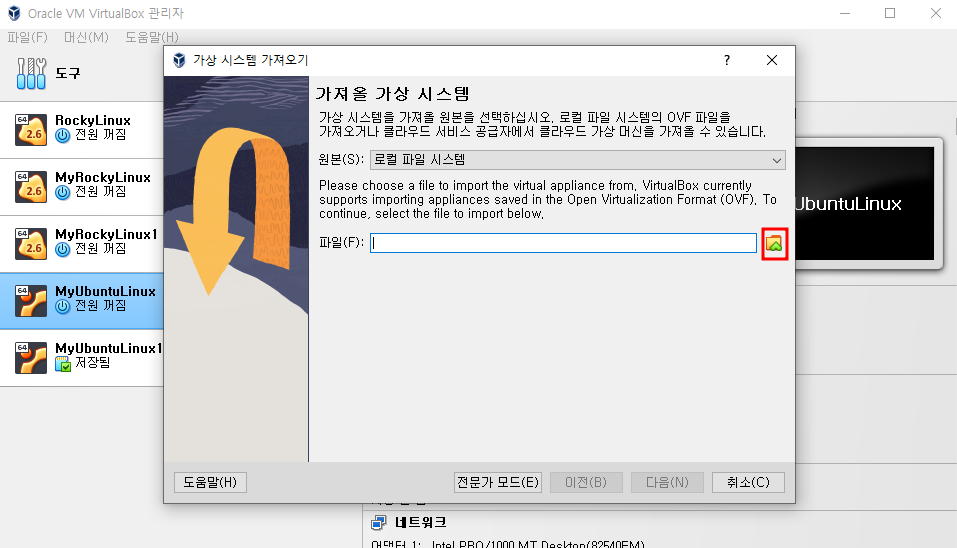Click the power-off status icon under MyRockyLinux
957x548 pixels.
63,192
